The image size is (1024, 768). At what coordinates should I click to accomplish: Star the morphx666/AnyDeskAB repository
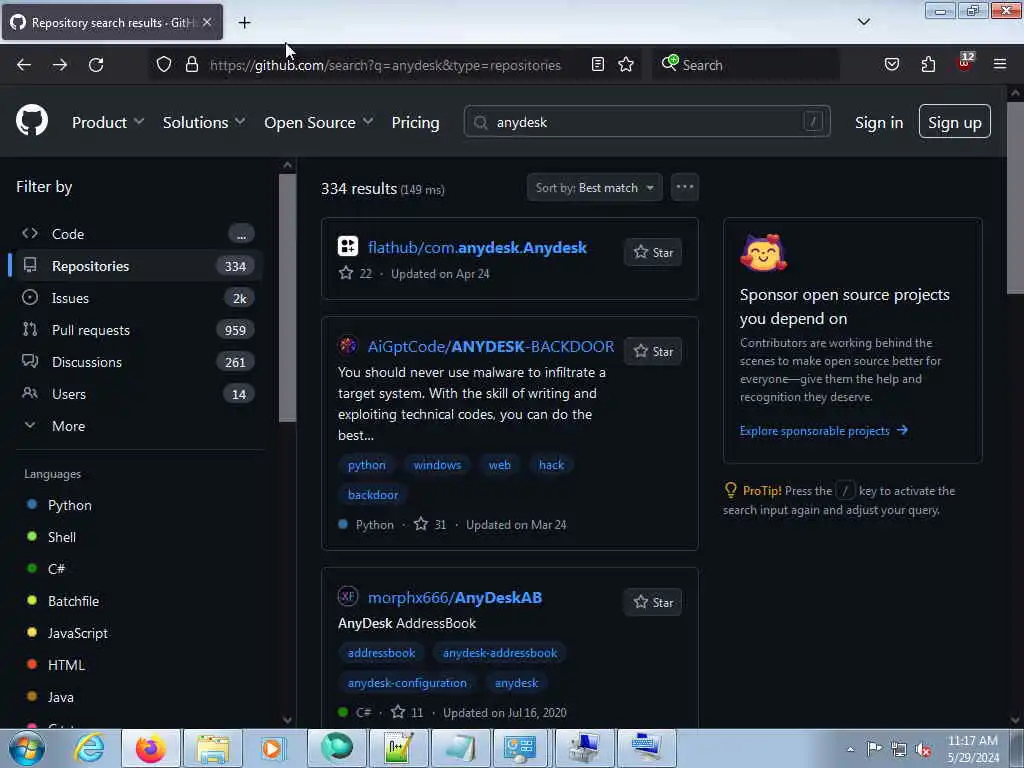(x=653, y=602)
